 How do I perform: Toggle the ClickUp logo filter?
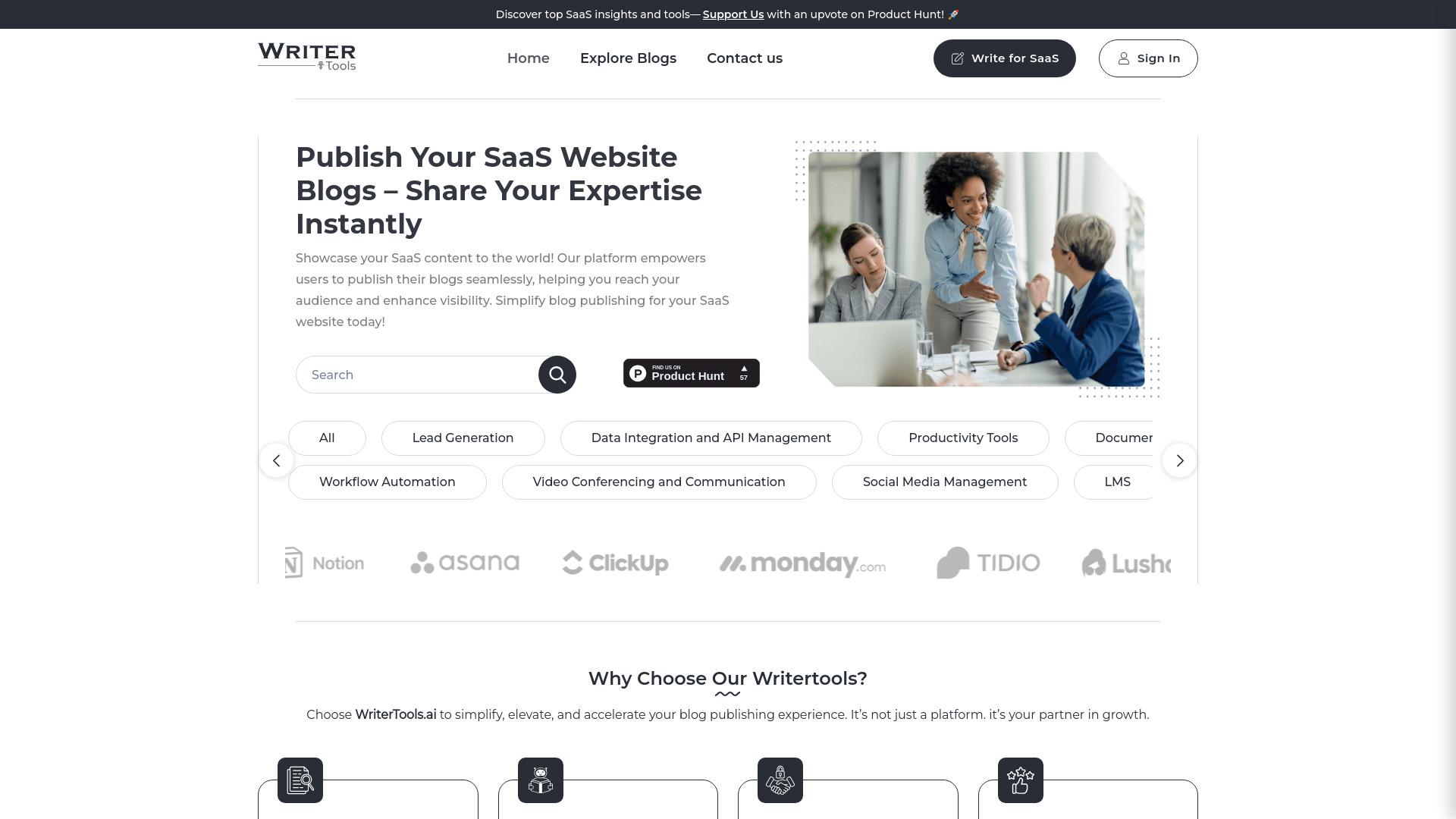coord(614,562)
